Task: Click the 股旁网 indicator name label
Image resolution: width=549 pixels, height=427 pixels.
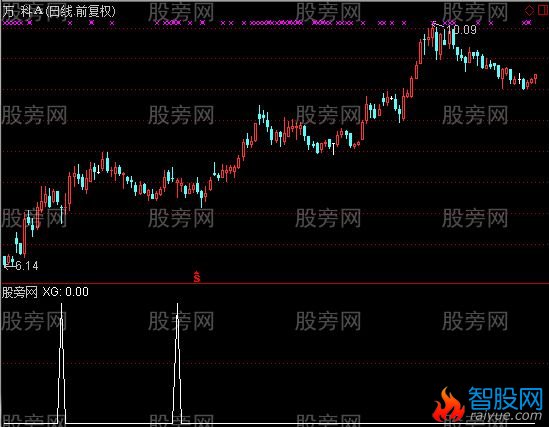Action: [20, 292]
